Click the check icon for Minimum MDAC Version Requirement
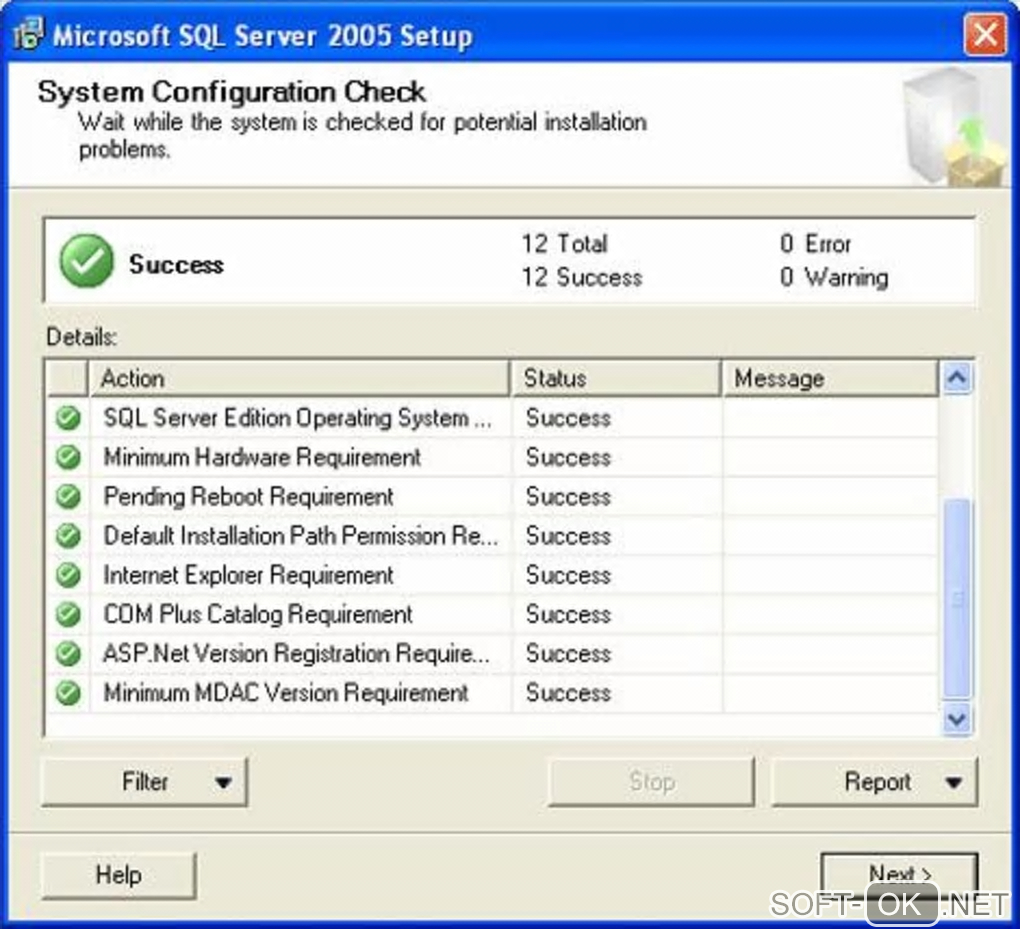The image size is (1020, 929). pyautogui.click(x=68, y=693)
